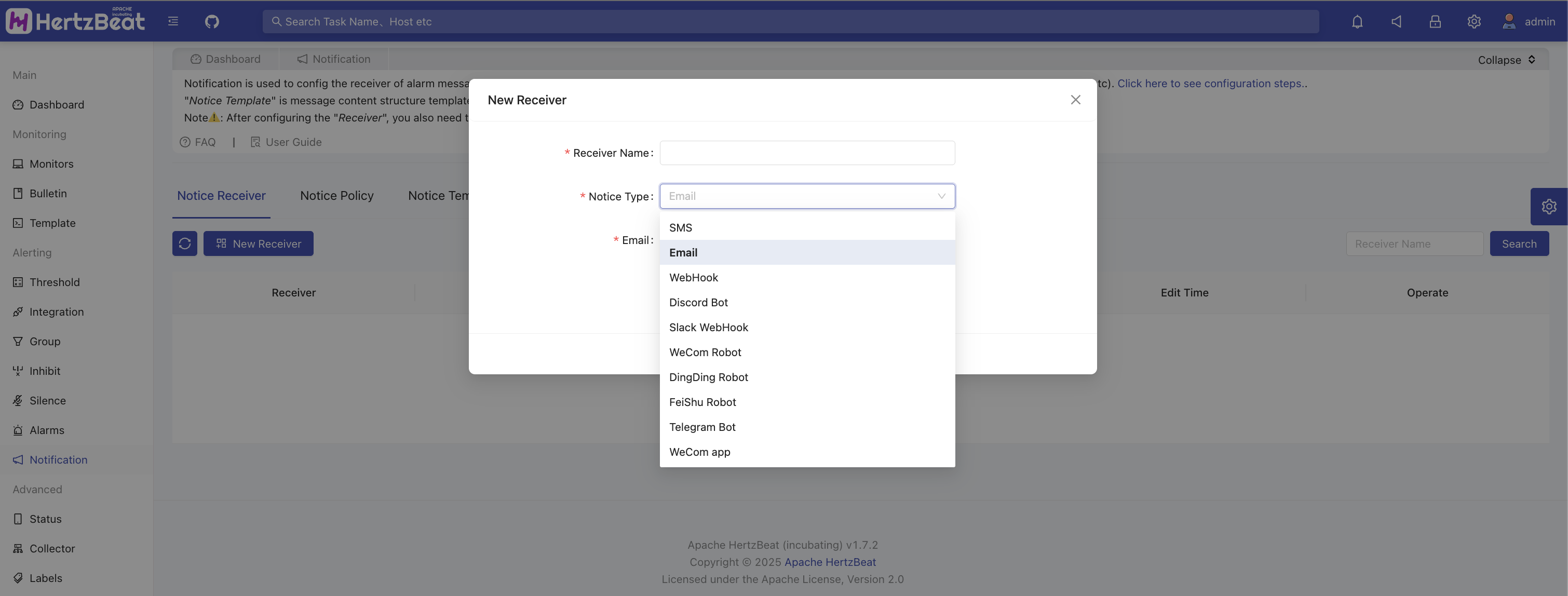The image size is (1568, 596).
Task: Click the top task search bar
Action: point(790,22)
